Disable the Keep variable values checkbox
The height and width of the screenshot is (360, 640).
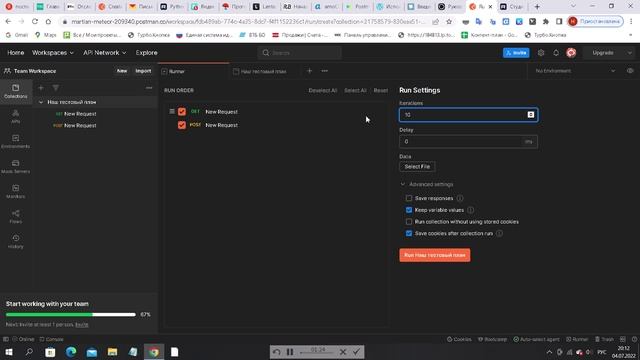coord(409,210)
